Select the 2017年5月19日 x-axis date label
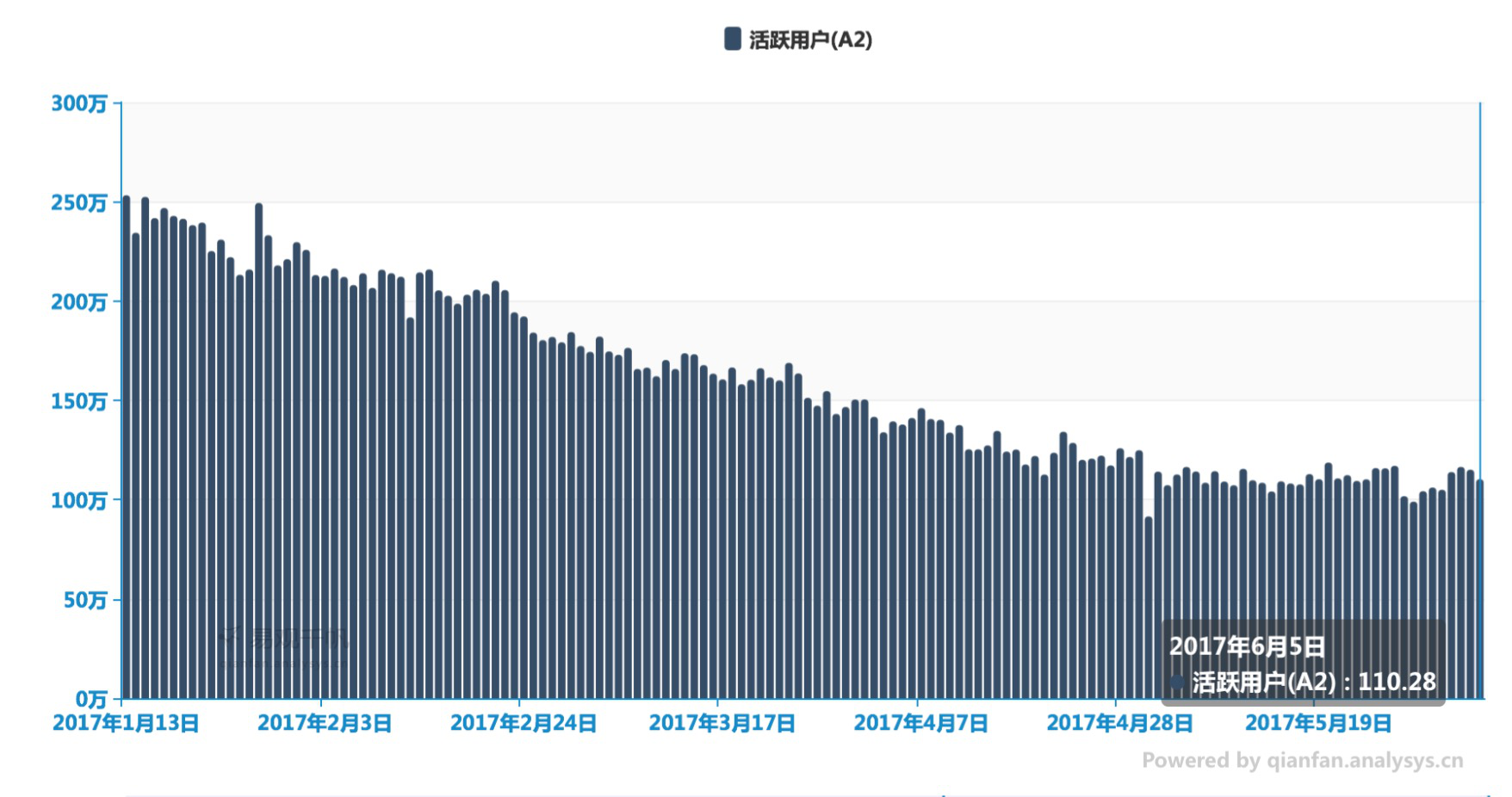The height and width of the screenshot is (797, 1512). click(1317, 723)
